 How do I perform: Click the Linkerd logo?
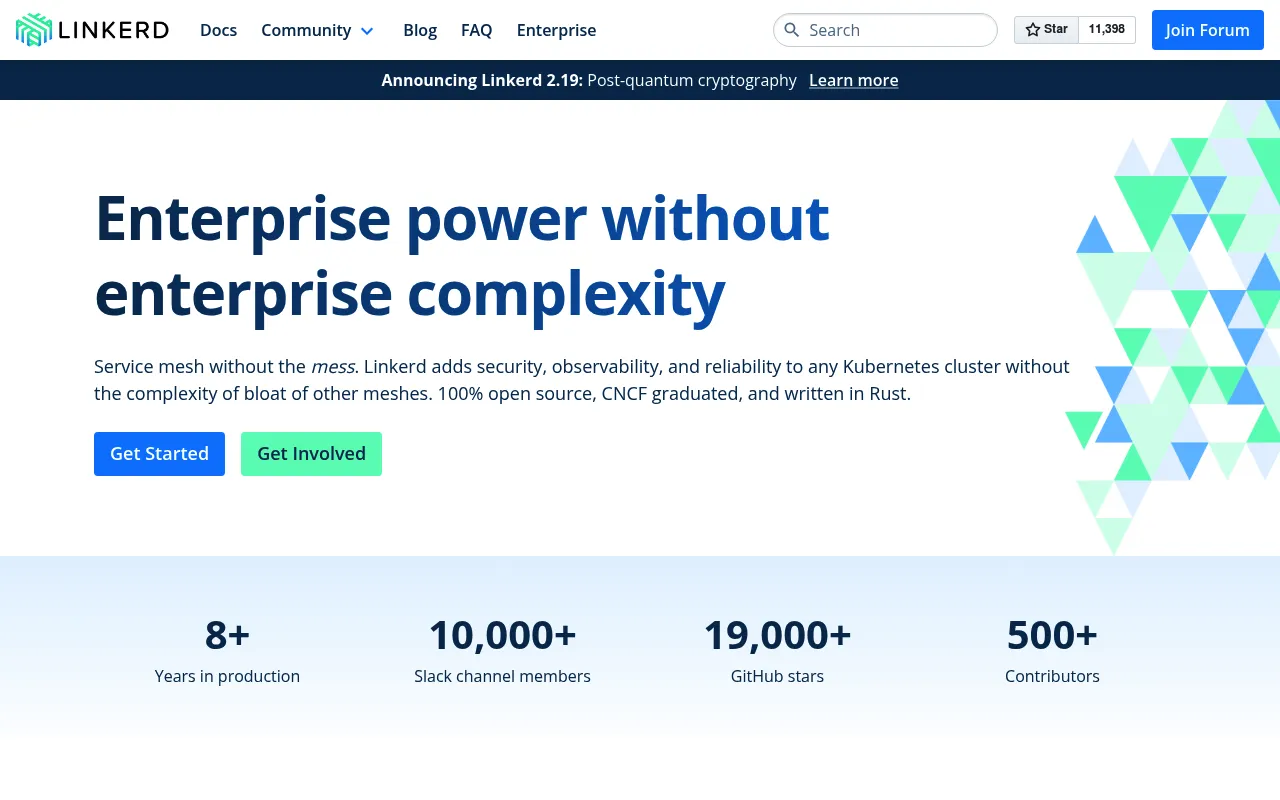click(x=92, y=30)
